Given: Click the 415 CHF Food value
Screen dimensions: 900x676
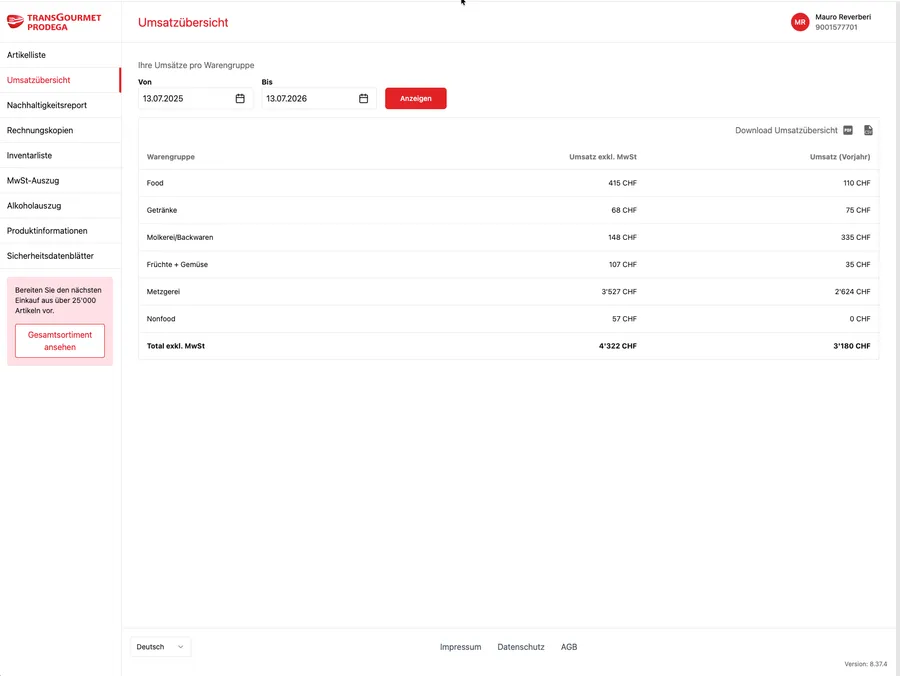Looking at the screenshot, I should 622,183.
